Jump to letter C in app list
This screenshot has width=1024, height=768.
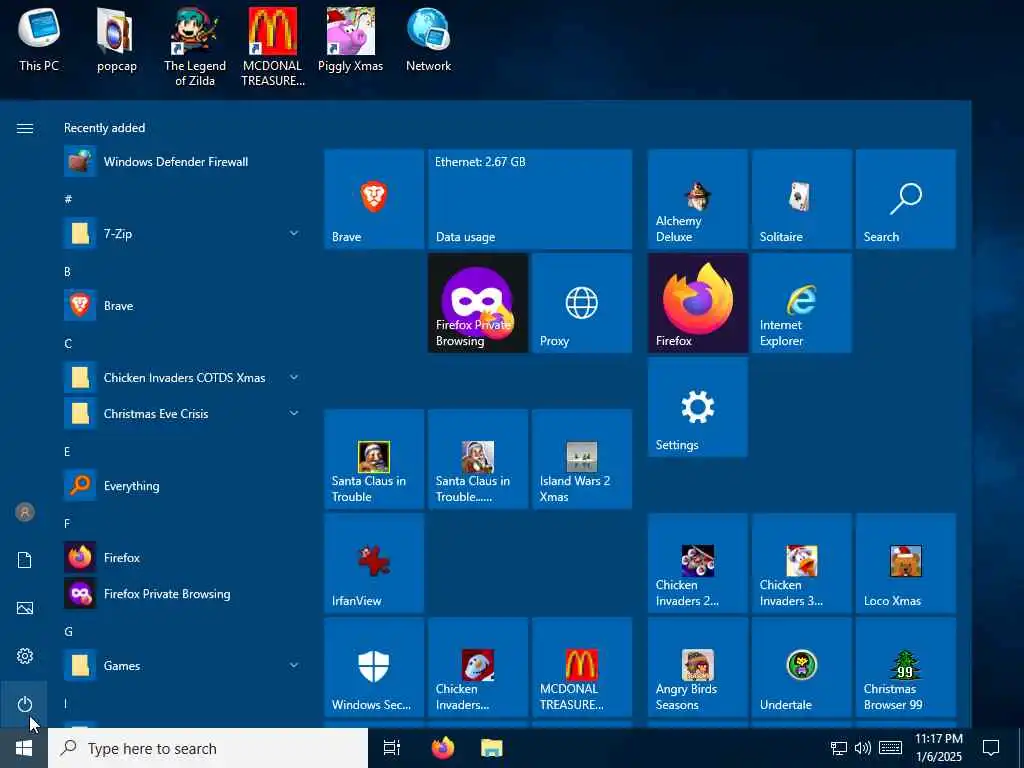coord(68,344)
